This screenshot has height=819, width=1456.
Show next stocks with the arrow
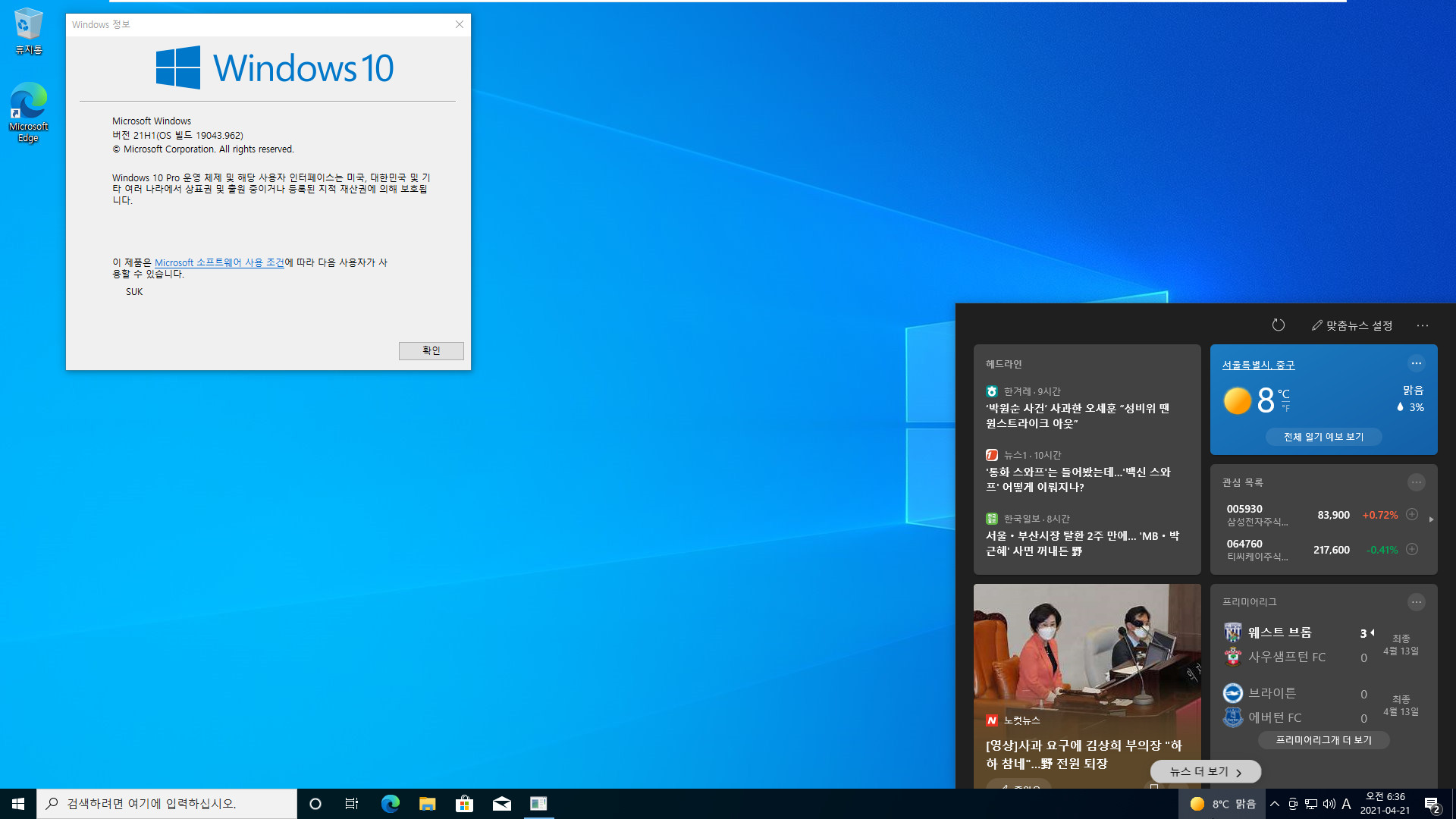coord(1431,519)
